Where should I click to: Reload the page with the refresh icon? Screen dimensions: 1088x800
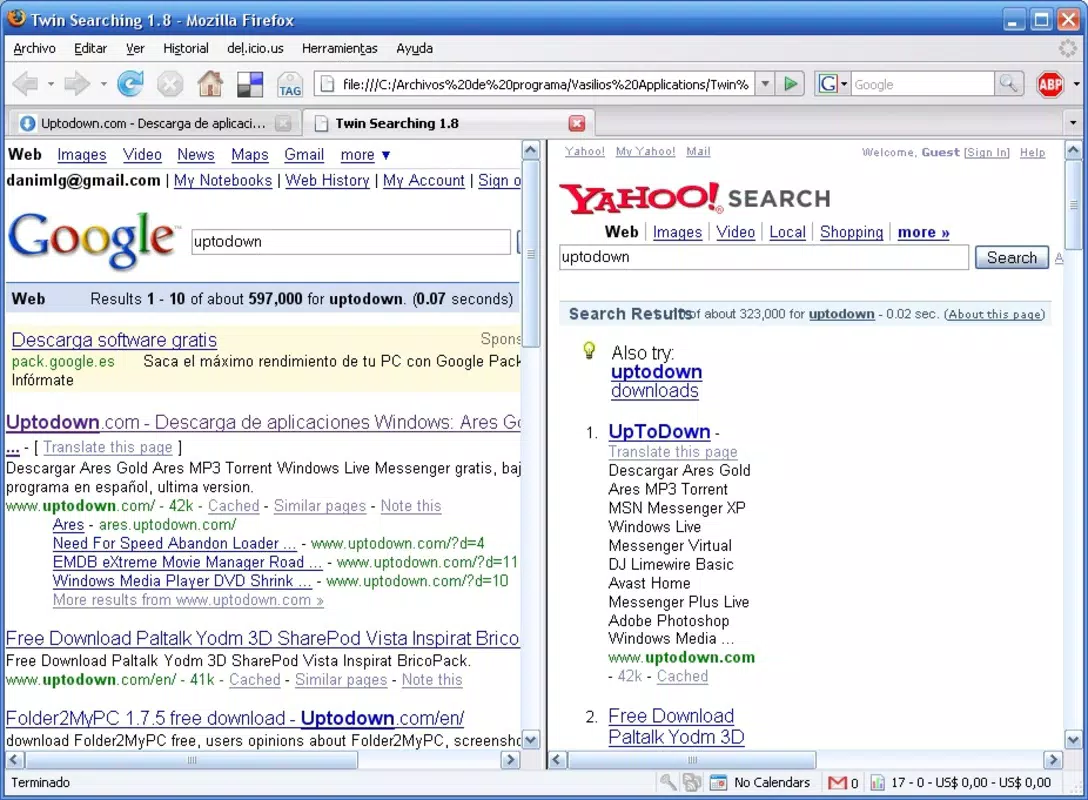130,84
